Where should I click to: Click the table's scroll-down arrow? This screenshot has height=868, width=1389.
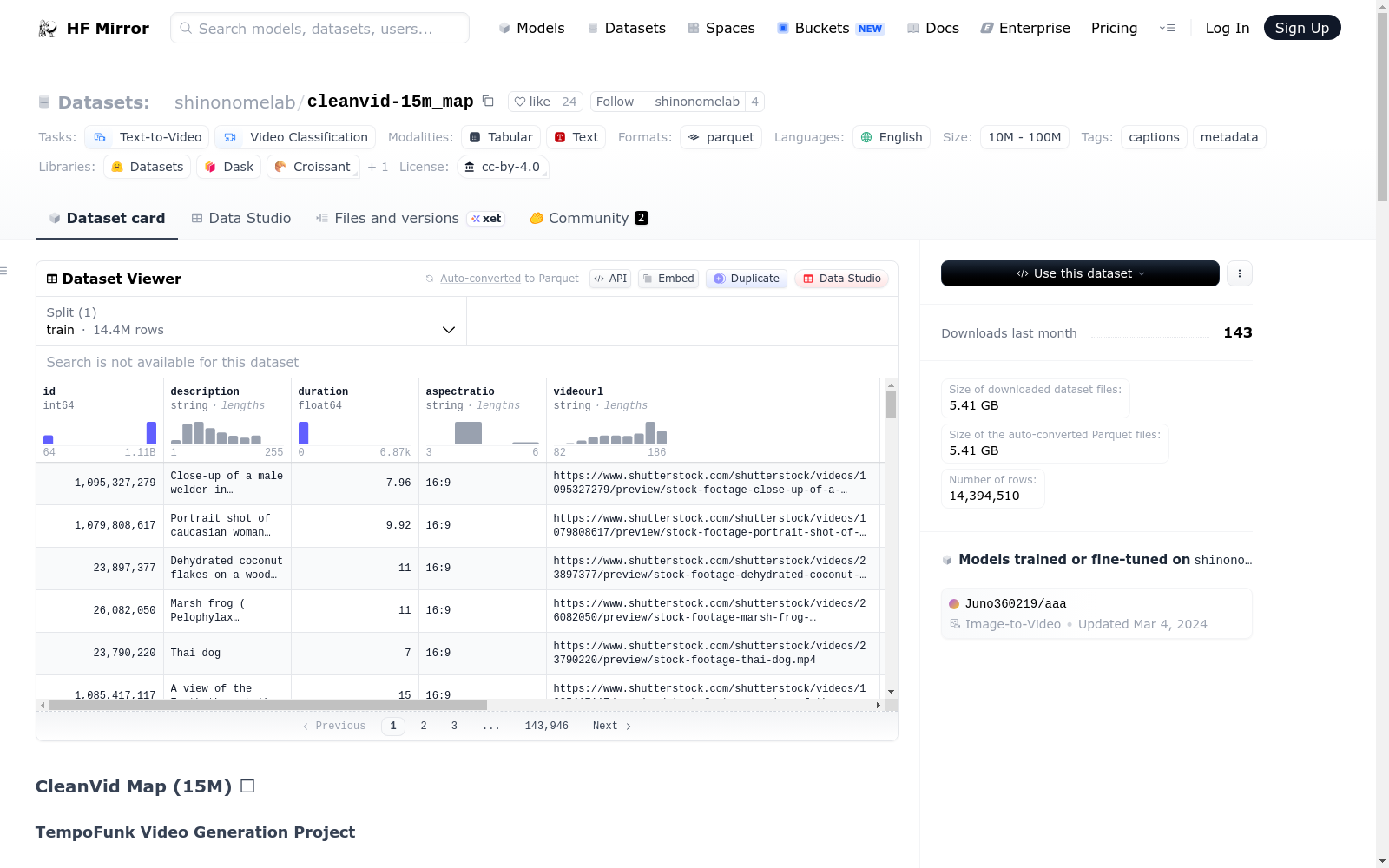tap(891, 692)
